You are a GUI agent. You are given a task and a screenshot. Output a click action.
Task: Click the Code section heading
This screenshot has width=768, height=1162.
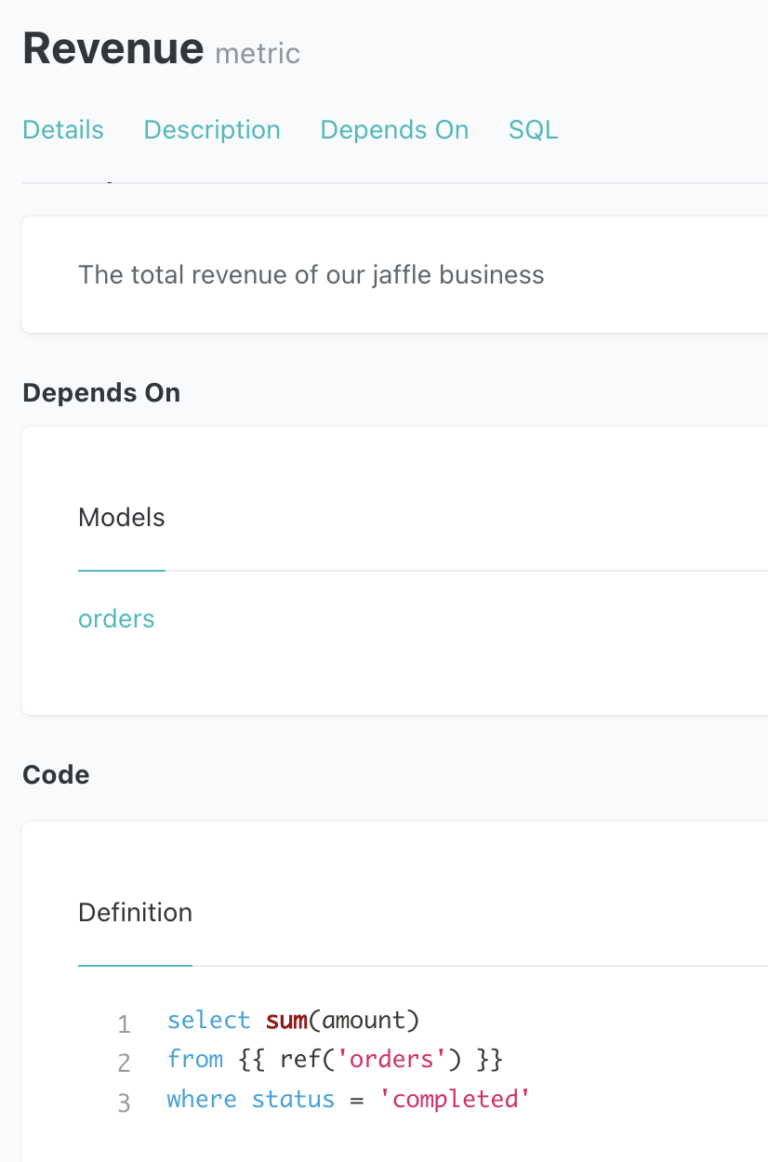(x=55, y=774)
